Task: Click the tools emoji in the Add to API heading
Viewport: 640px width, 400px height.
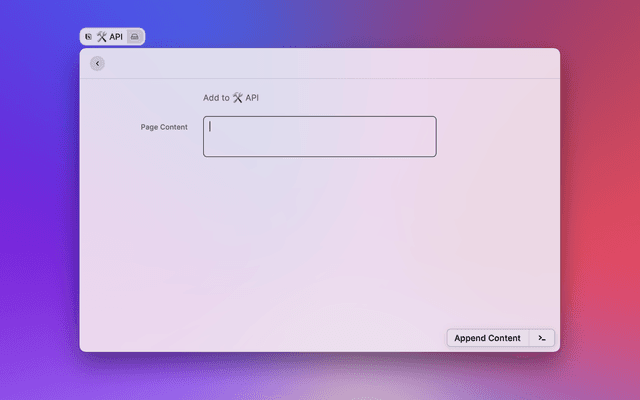Action: [x=238, y=98]
